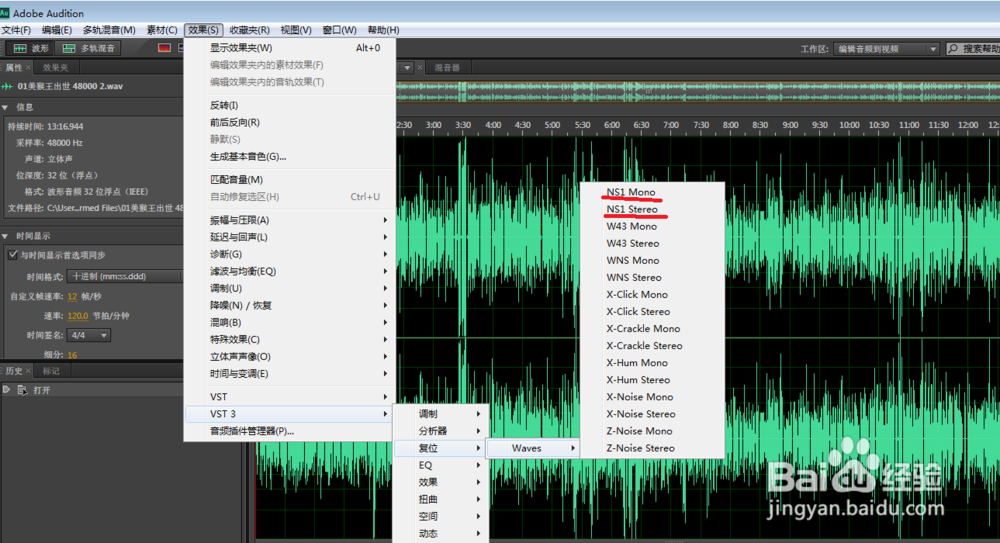1000x543 pixels.
Task: Expand the 调制(U) submenu
Action: (288, 288)
